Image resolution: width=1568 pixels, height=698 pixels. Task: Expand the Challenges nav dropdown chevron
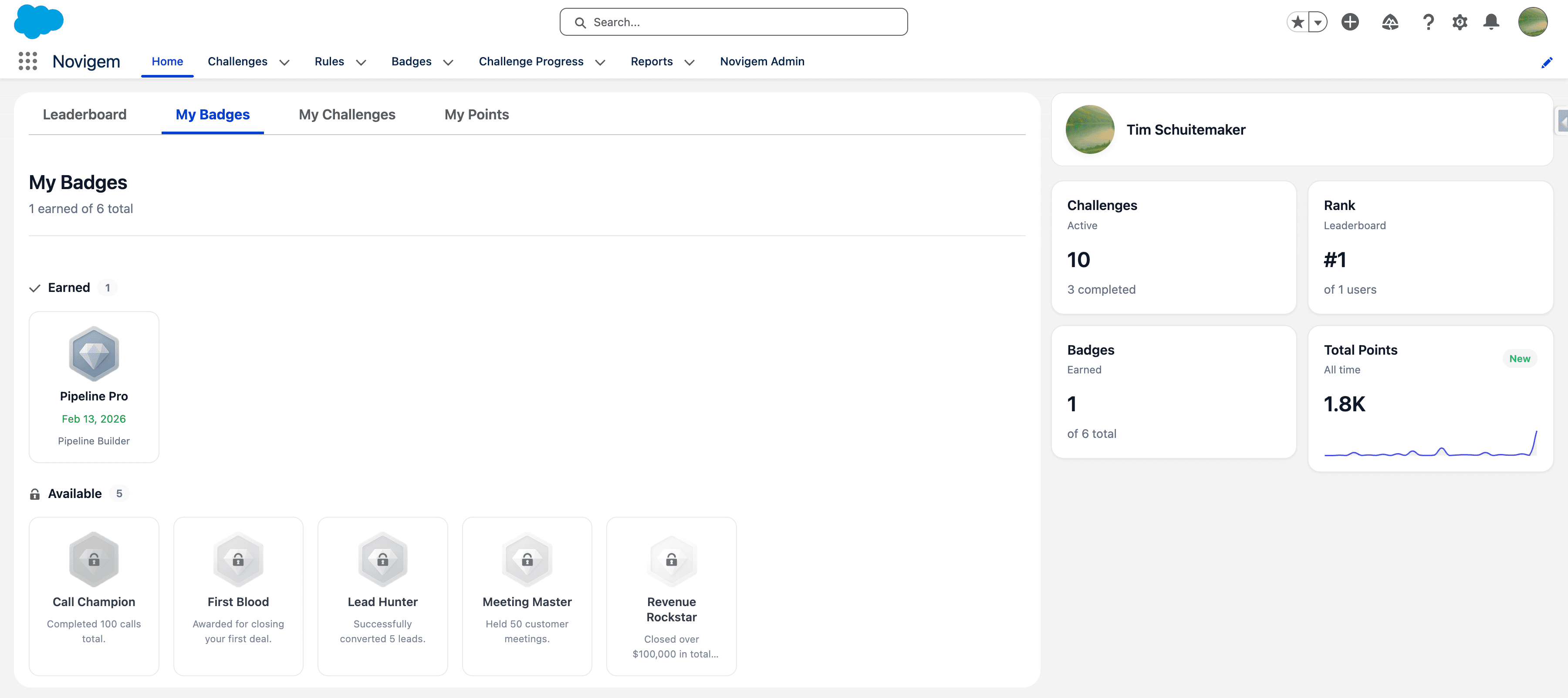284,62
